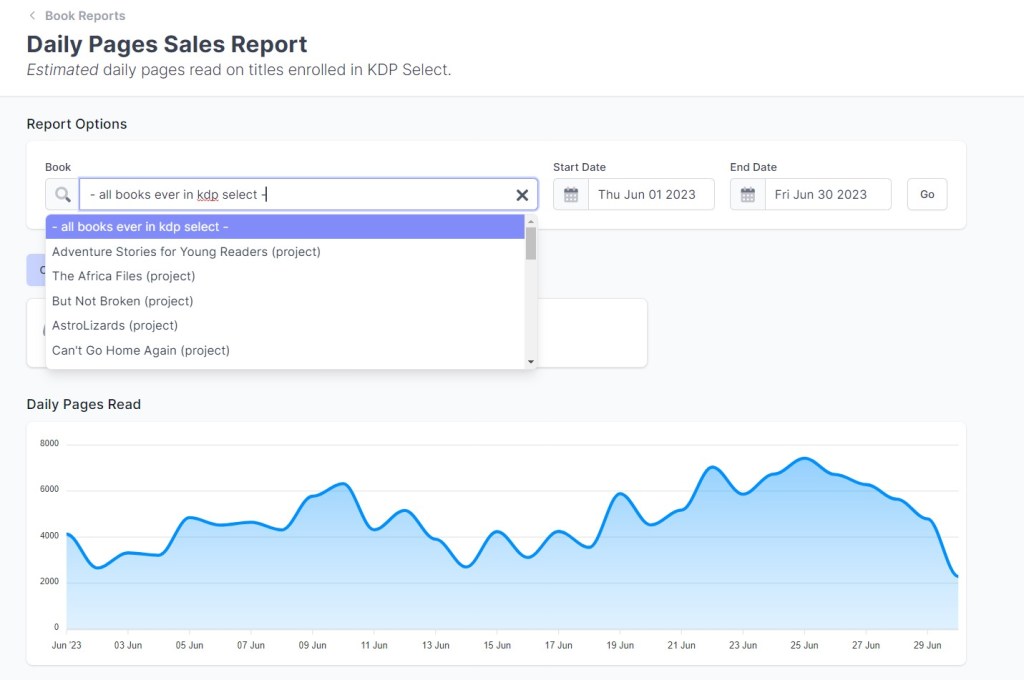Clear the book search with X icon

(522, 195)
